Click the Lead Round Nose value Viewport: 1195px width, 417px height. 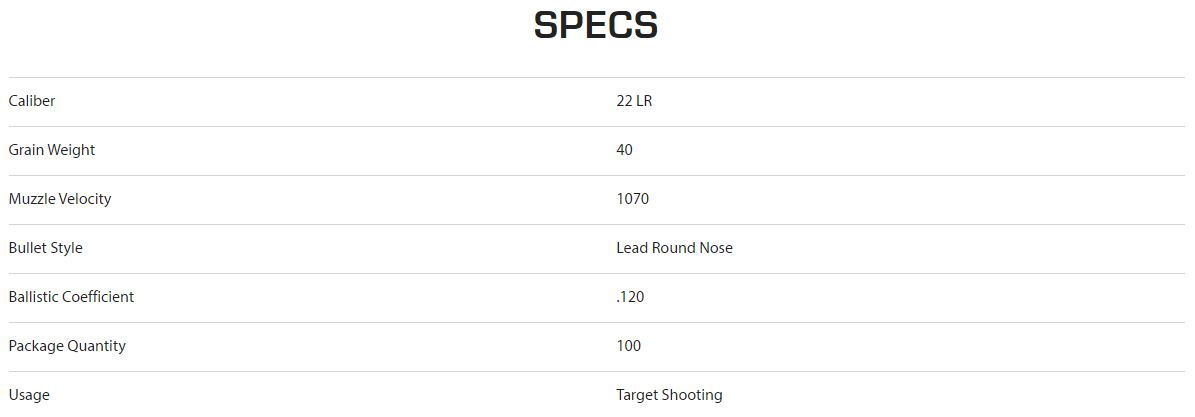[674, 248]
